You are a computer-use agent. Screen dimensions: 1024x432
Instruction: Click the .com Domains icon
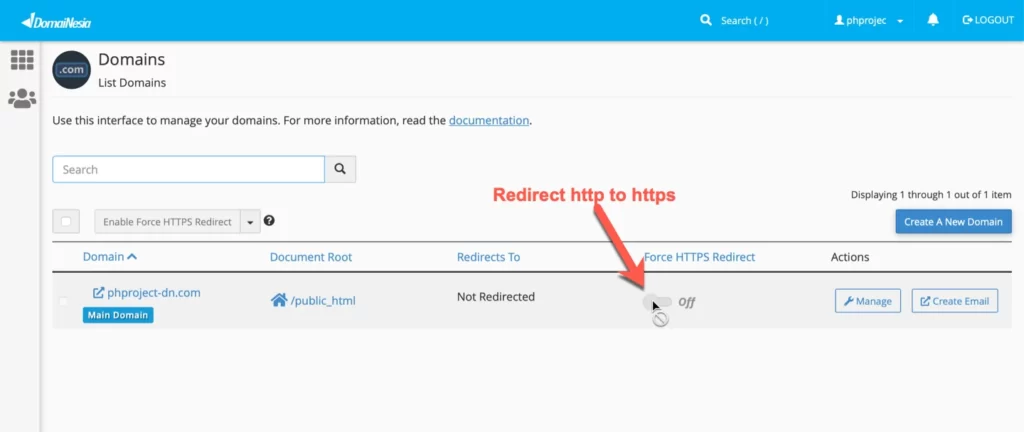tap(72, 70)
